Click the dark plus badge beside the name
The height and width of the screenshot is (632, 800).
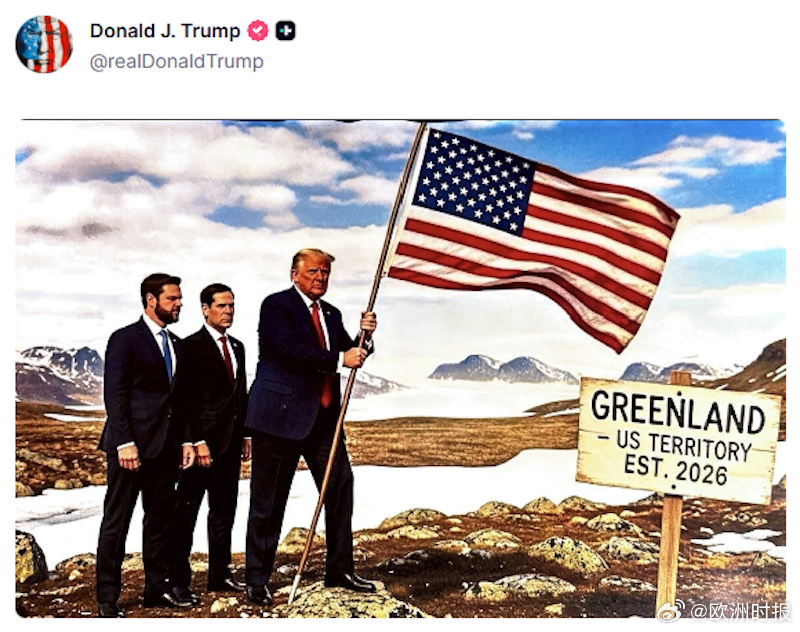click(286, 31)
